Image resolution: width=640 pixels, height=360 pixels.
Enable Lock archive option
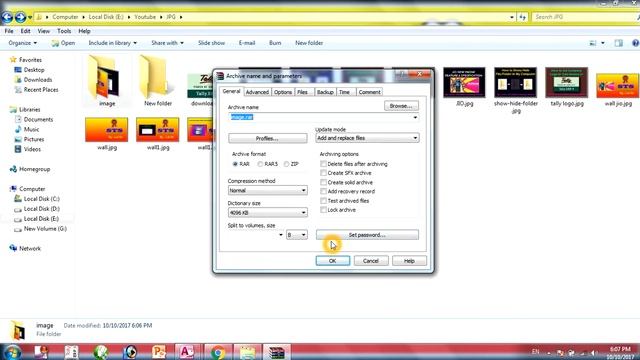coord(323,210)
